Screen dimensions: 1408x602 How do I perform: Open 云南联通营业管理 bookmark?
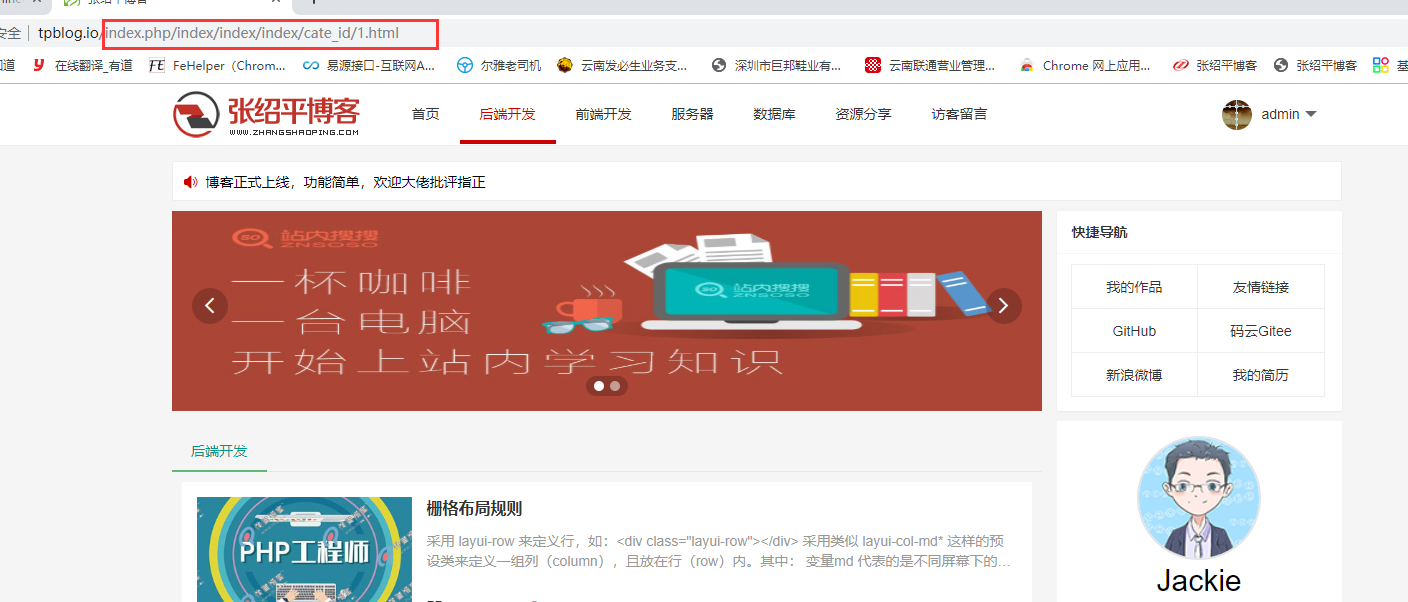(x=930, y=65)
